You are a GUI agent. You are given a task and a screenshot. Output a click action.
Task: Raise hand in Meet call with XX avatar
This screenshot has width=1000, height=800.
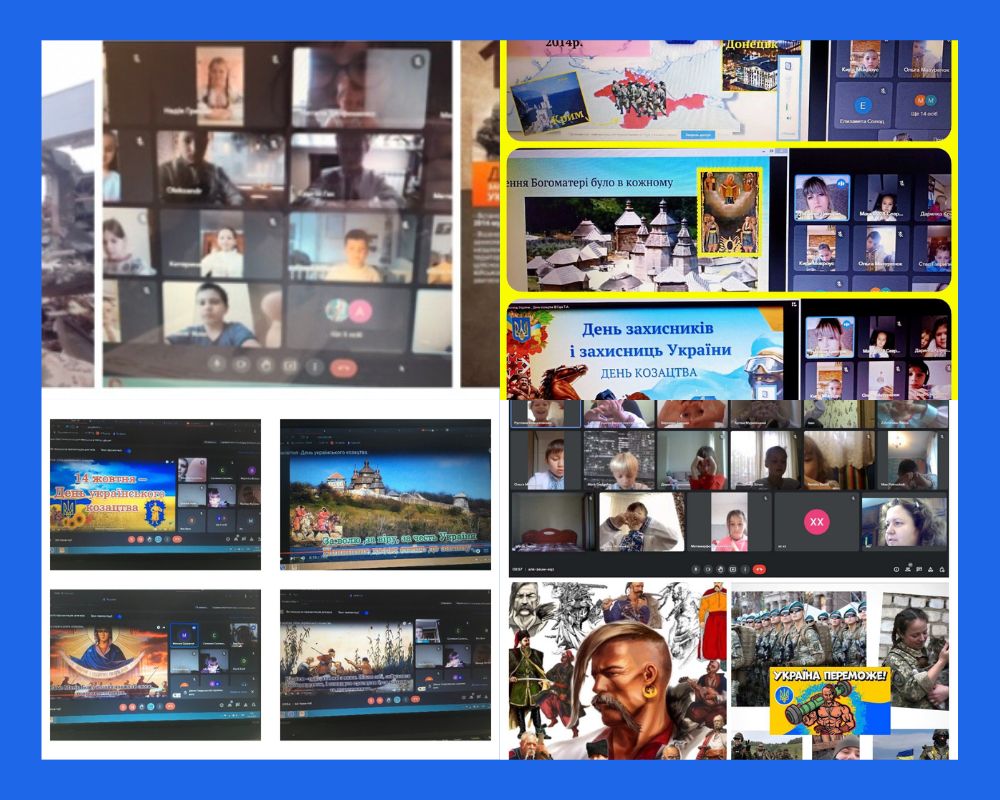pyautogui.click(x=720, y=569)
